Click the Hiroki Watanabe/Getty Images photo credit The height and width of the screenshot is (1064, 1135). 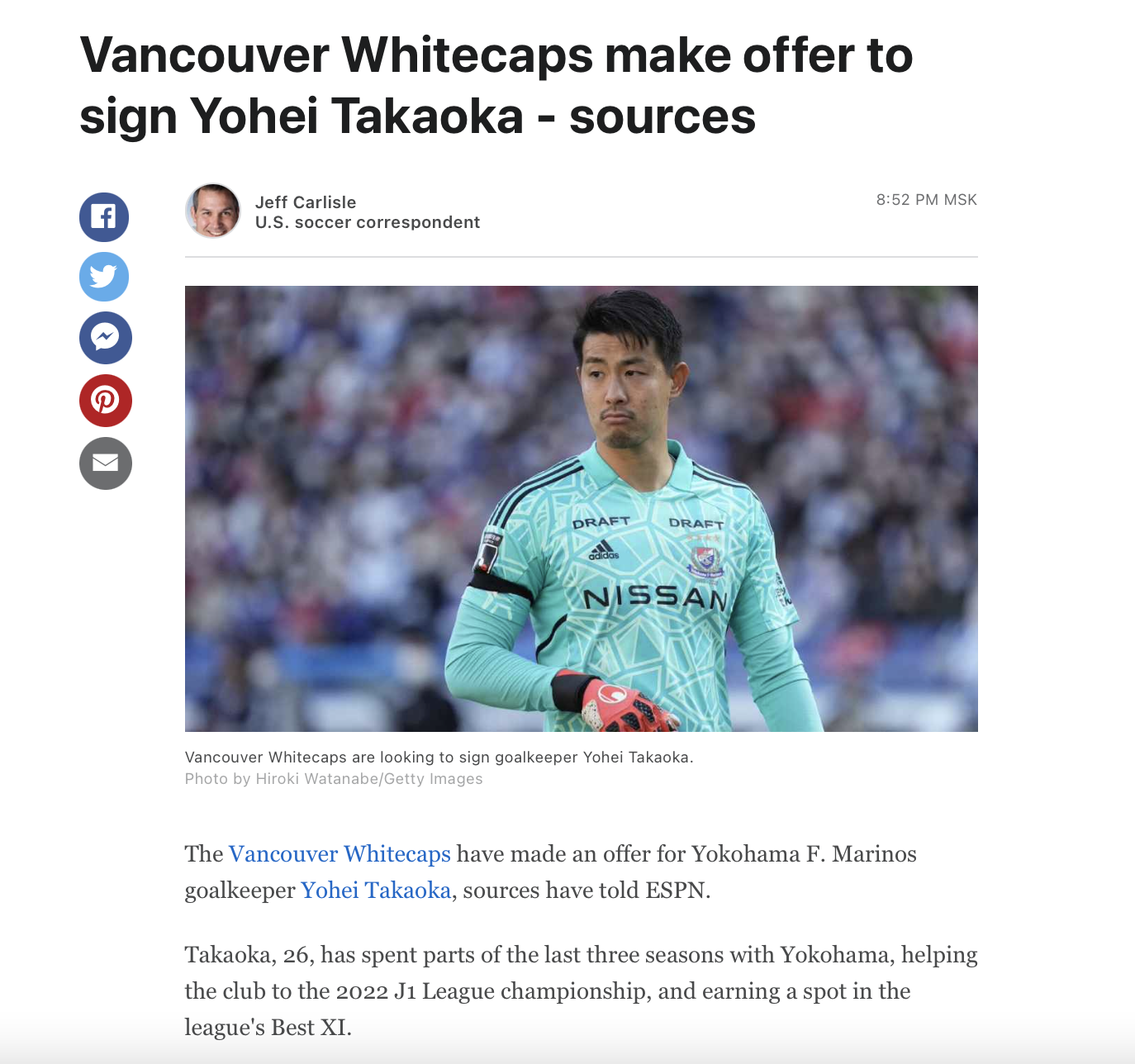tap(334, 779)
